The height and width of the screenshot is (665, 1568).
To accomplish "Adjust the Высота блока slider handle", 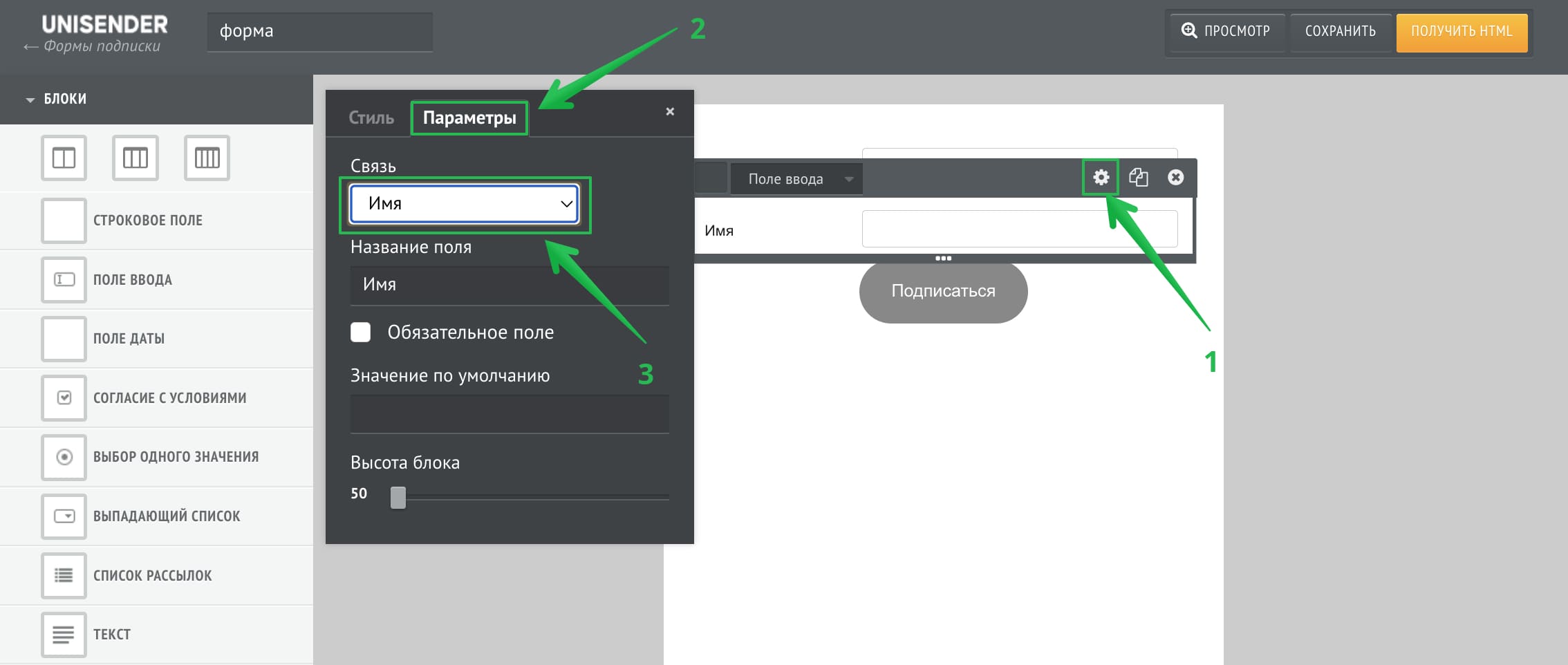I will pyautogui.click(x=398, y=497).
